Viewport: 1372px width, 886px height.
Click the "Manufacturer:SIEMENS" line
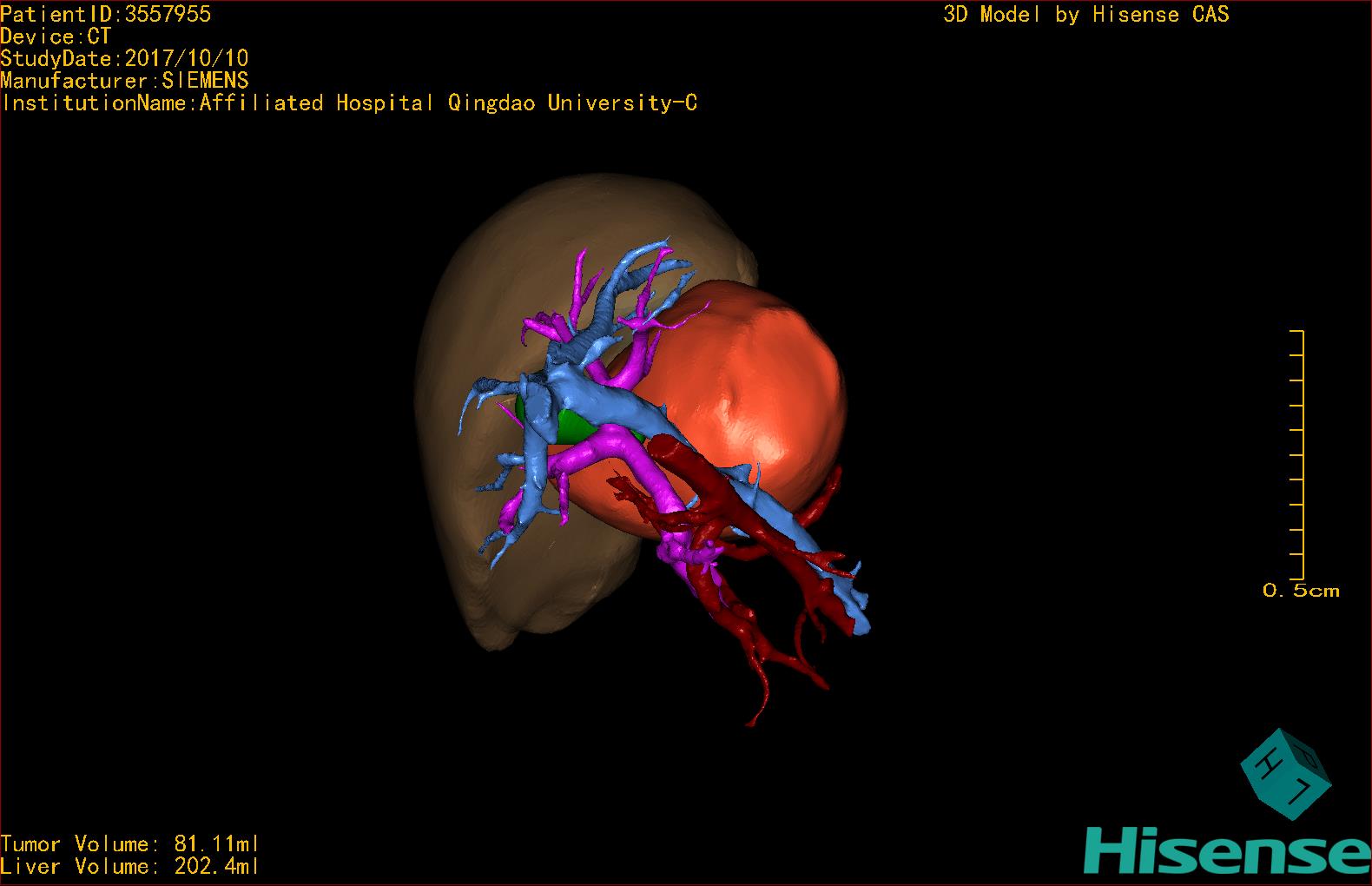pyautogui.click(x=124, y=81)
